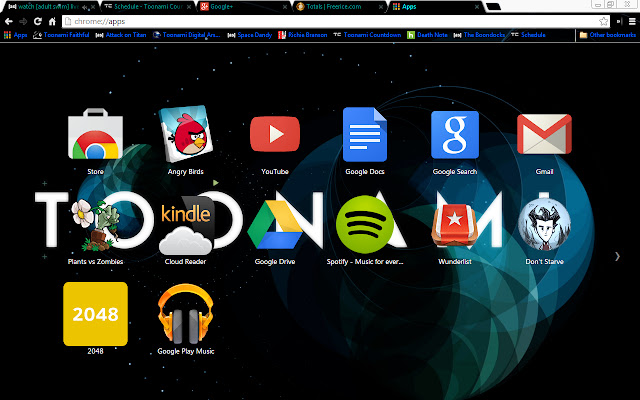Open the Google Drive app
This screenshot has width=640, height=400.
275,225
